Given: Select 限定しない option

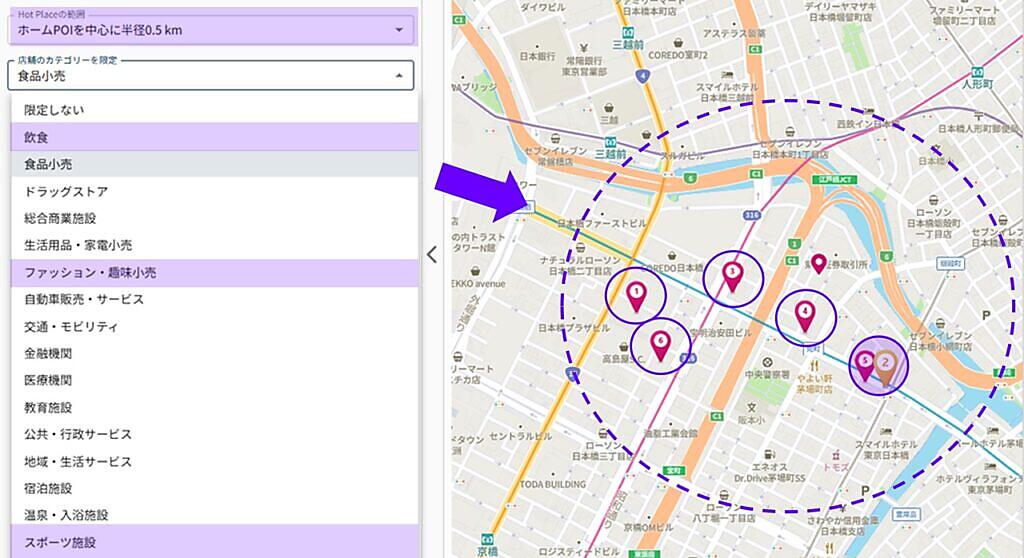Looking at the screenshot, I should click(x=54, y=109).
